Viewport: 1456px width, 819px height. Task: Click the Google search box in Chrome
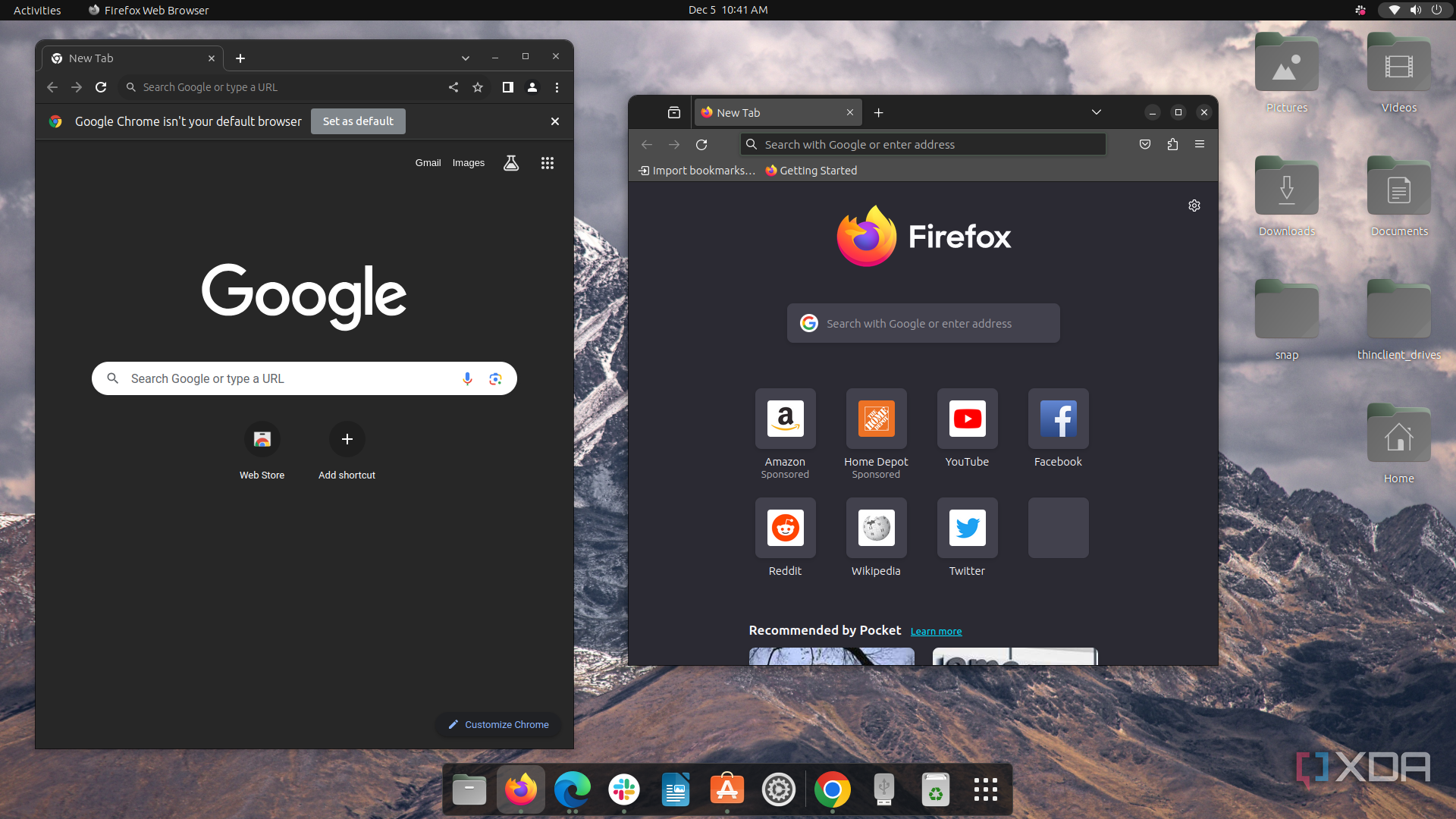(x=304, y=378)
